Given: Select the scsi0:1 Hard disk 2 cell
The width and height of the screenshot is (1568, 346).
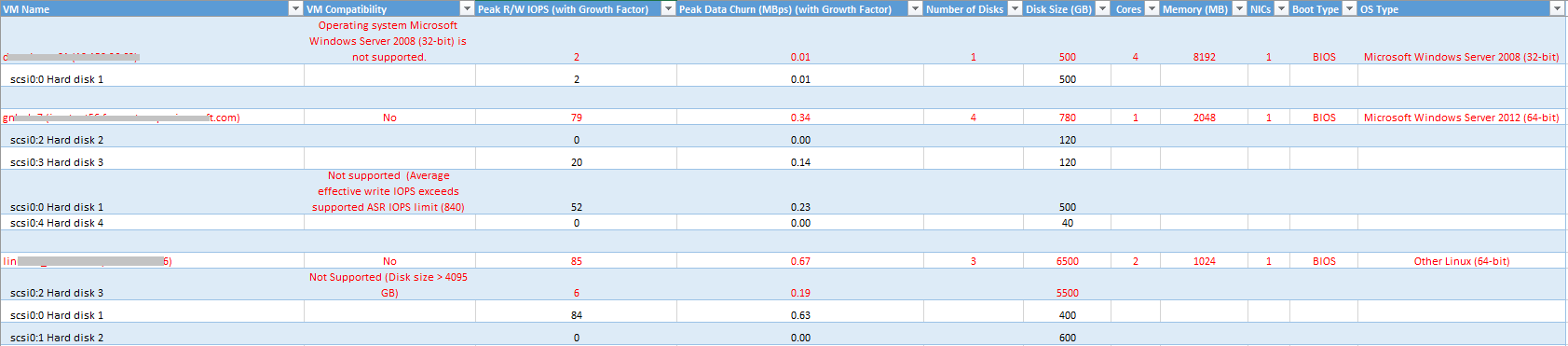Looking at the screenshot, I should pyautogui.click(x=57, y=338).
